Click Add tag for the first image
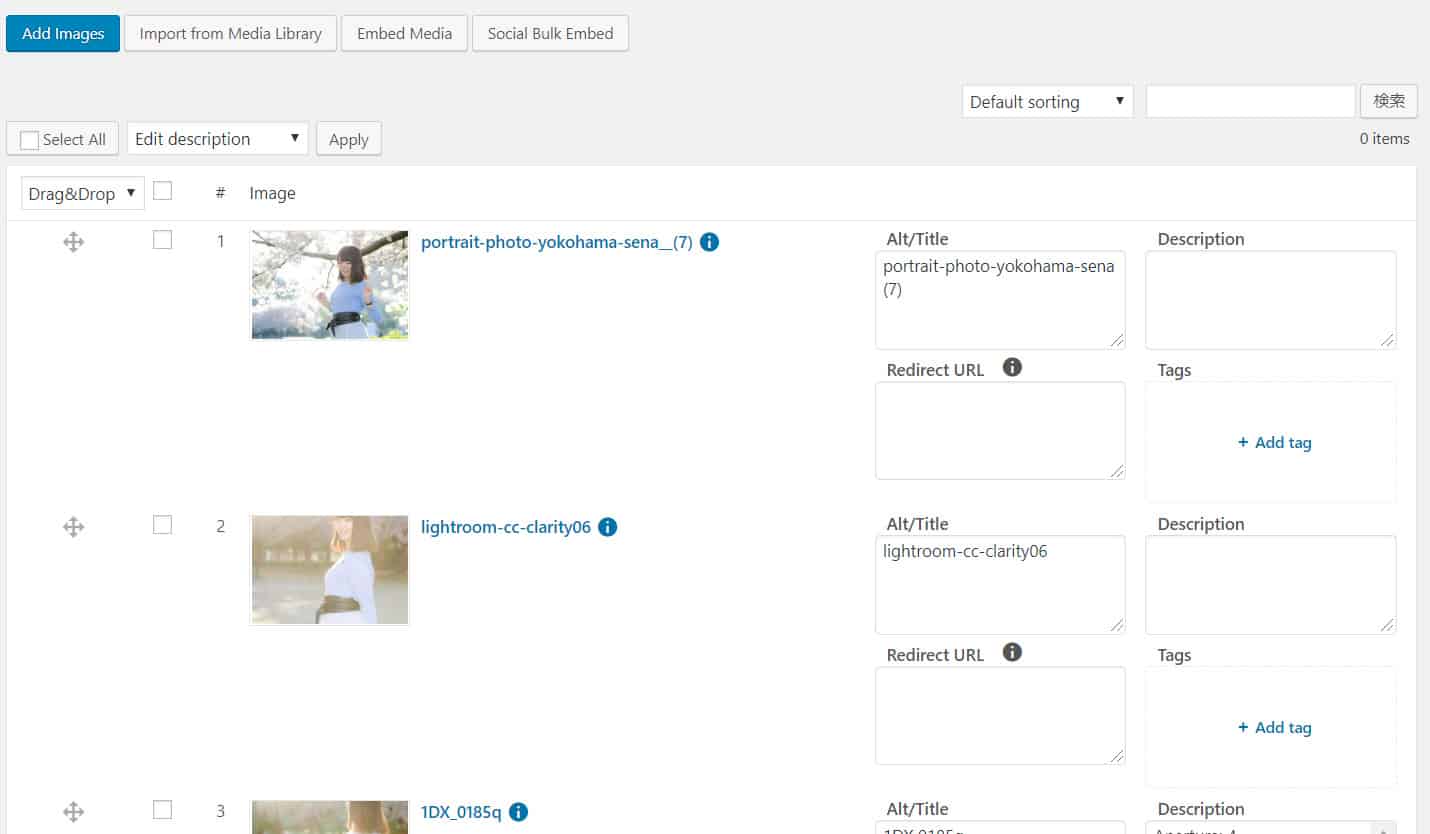This screenshot has width=1430, height=834. [1274, 442]
